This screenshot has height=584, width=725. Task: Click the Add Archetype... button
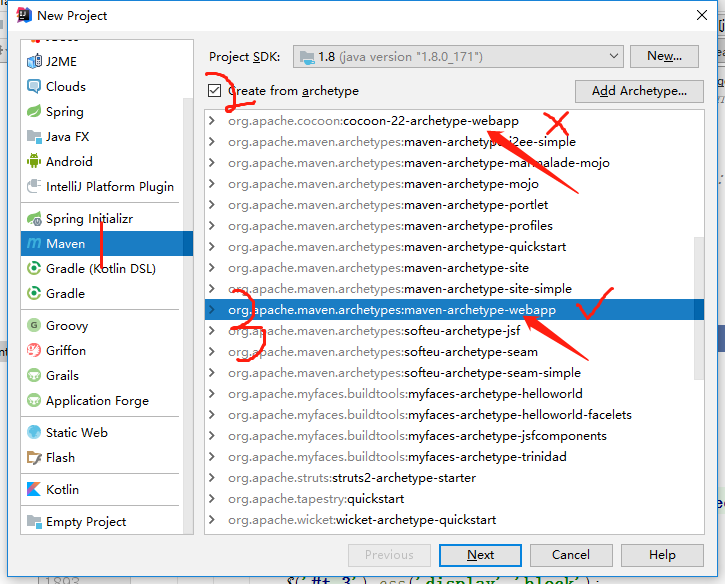(639, 91)
